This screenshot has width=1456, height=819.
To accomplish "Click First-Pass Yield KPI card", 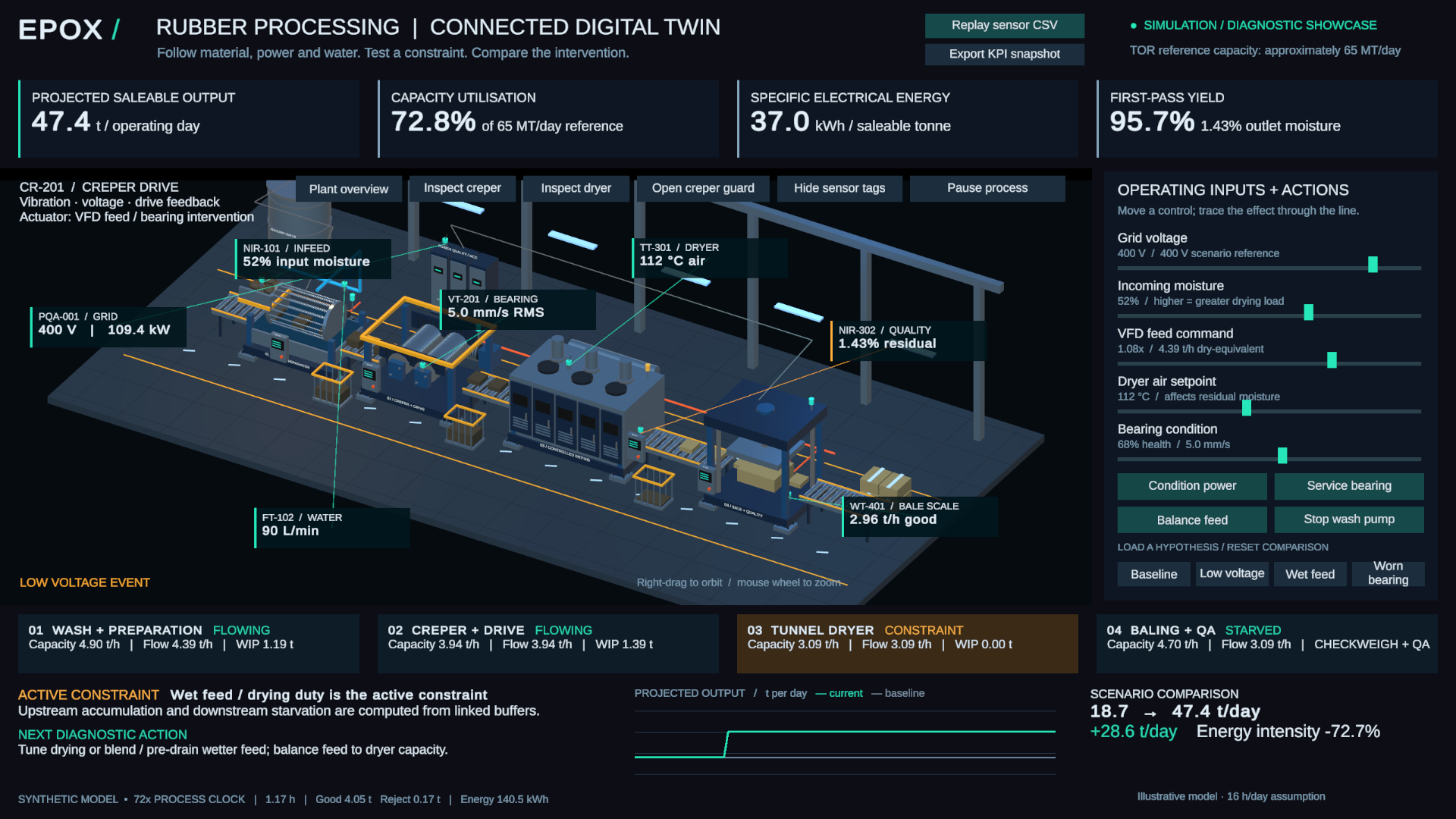I will click(1267, 119).
